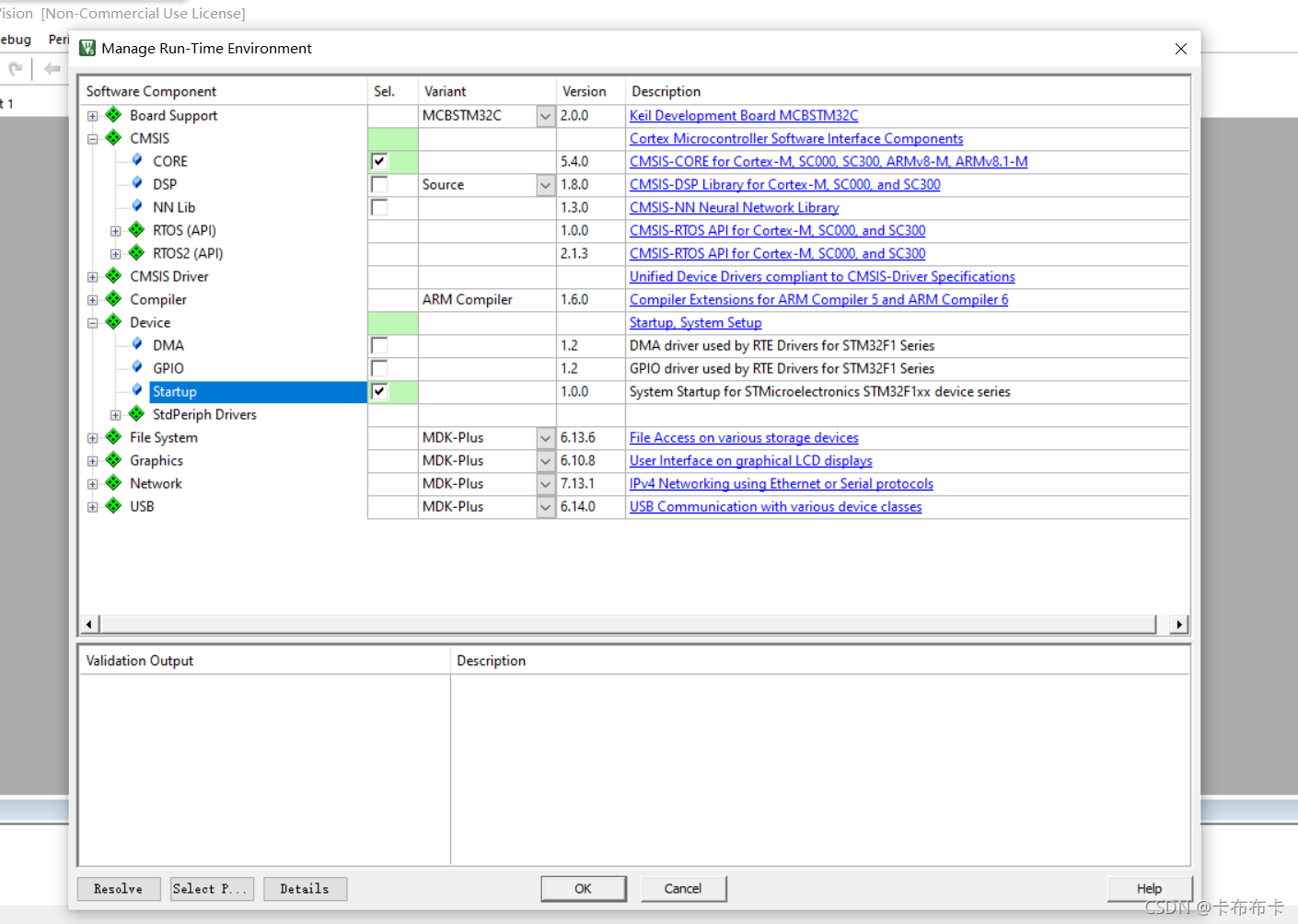Click the Version column header
The height and width of the screenshot is (924, 1298).
[x=591, y=91]
